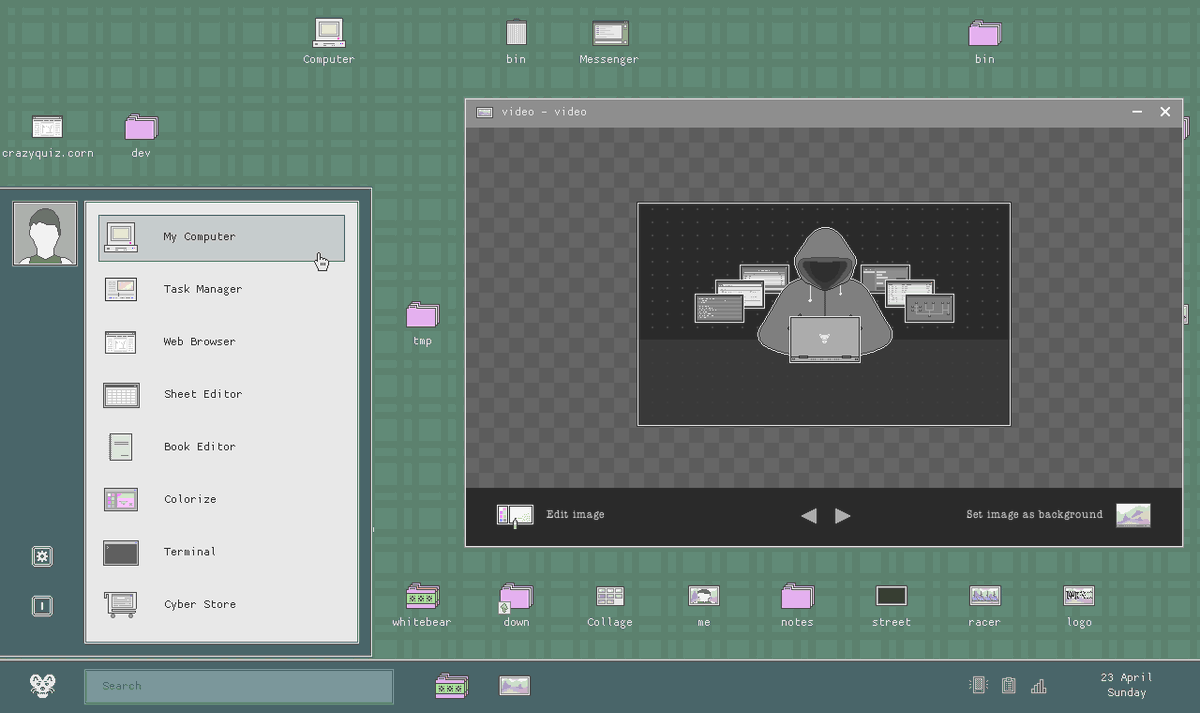
Task: Close the video window
Action: click(1165, 112)
